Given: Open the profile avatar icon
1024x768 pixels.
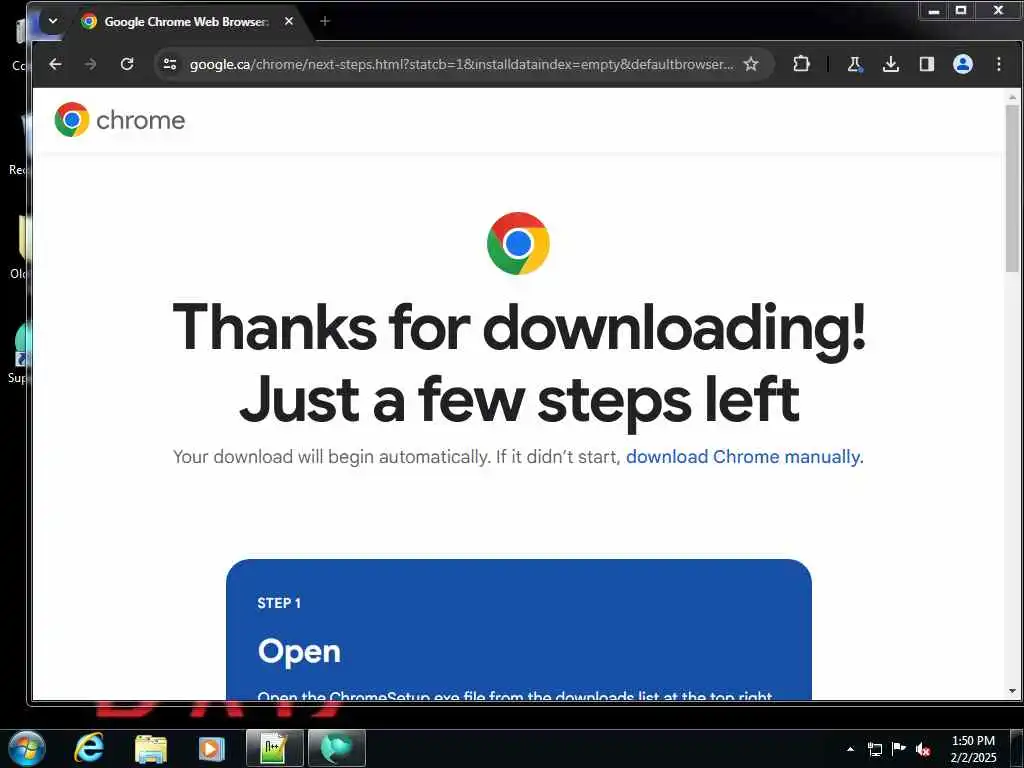Looking at the screenshot, I should coord(963,64).
